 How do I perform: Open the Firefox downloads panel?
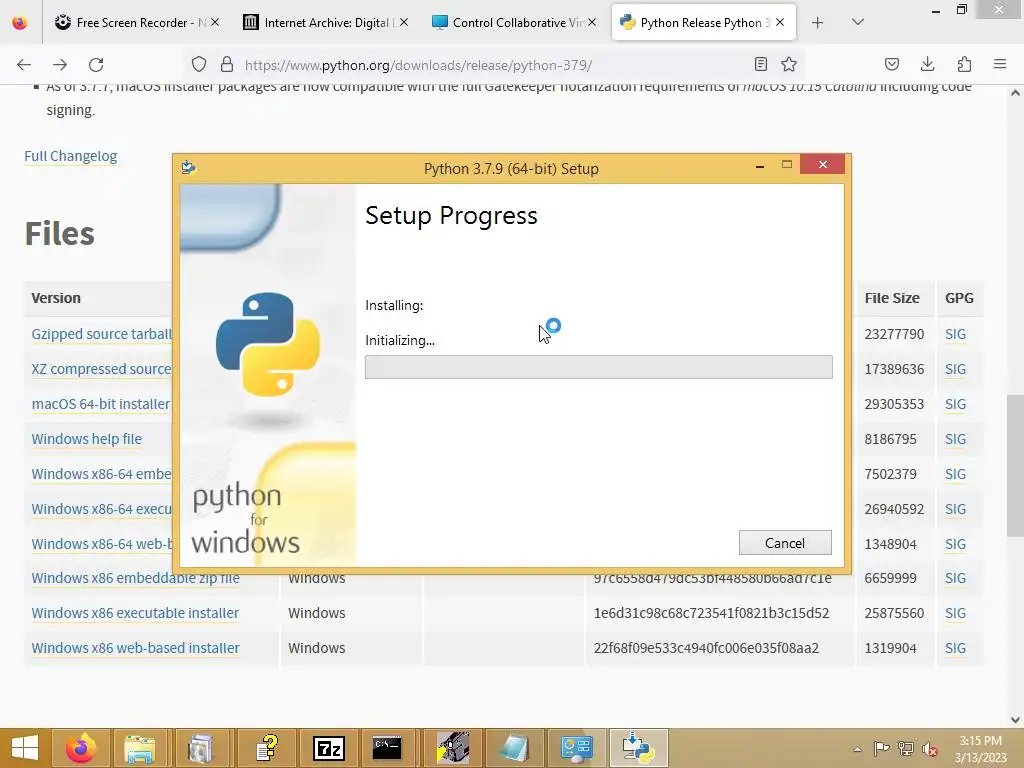pyautogui.click(x=927, y=64)
